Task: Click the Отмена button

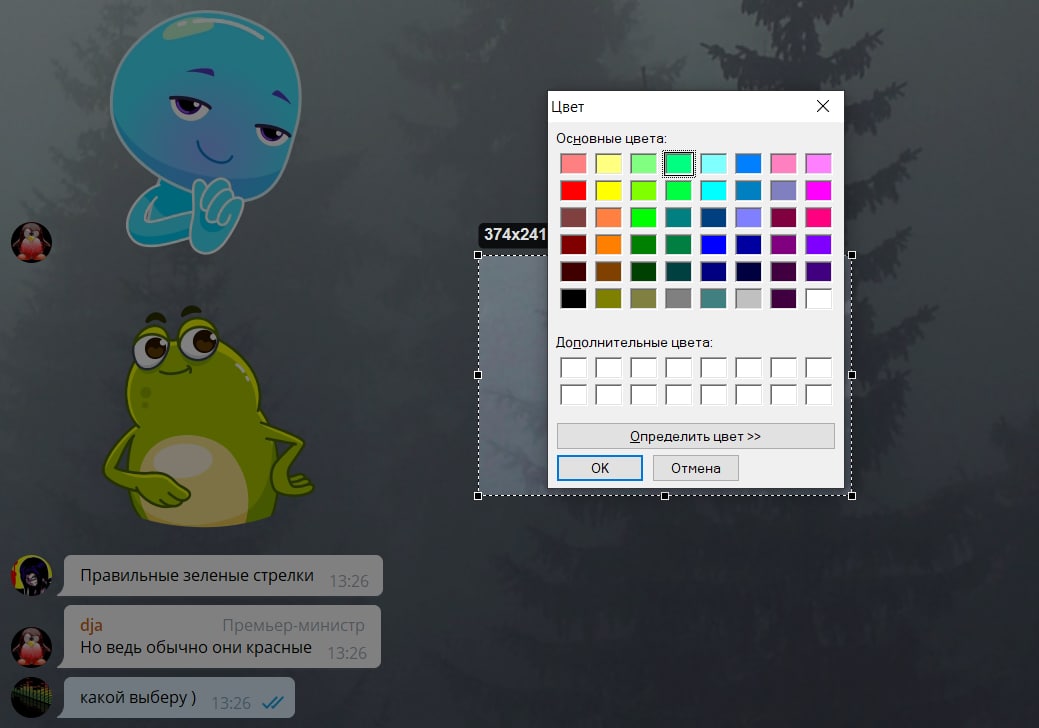Action: [x=696, y=468]
